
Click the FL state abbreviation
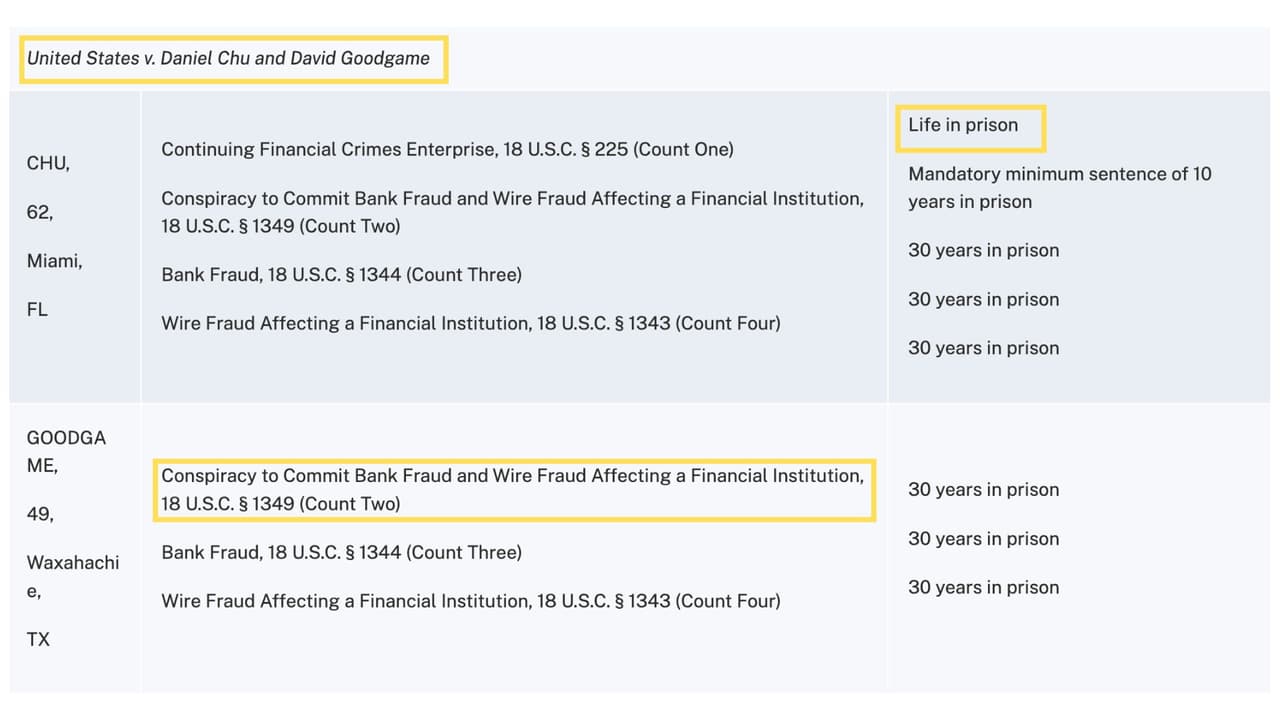click(37, 310)
